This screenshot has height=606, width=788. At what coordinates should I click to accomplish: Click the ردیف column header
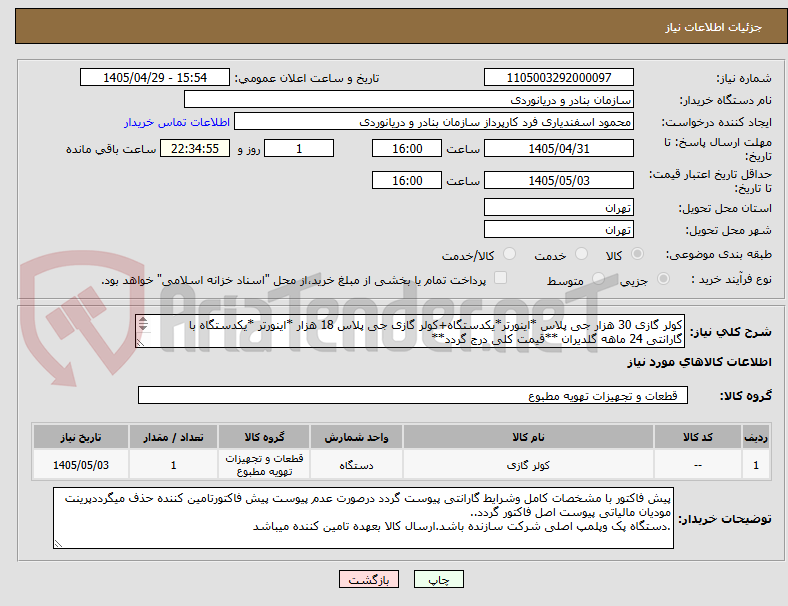point(755,437)
